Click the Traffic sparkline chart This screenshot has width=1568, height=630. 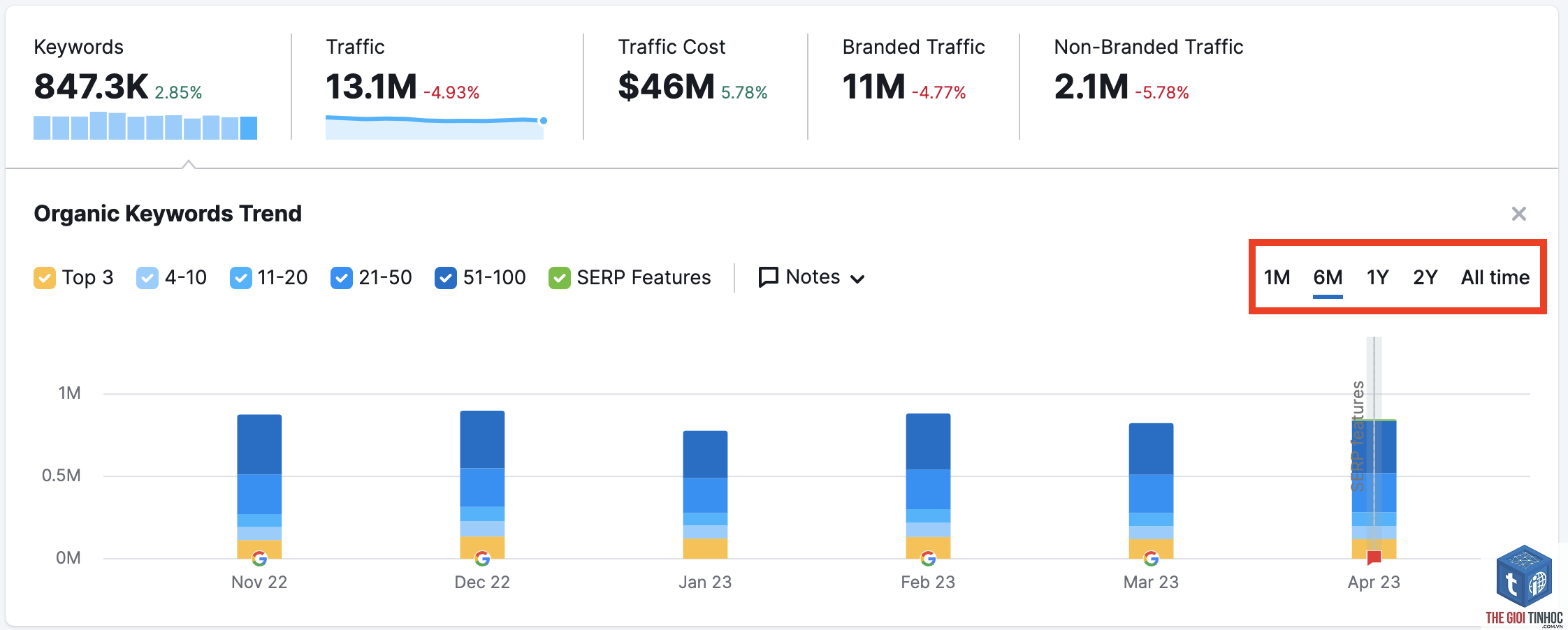tap(435, 127)
